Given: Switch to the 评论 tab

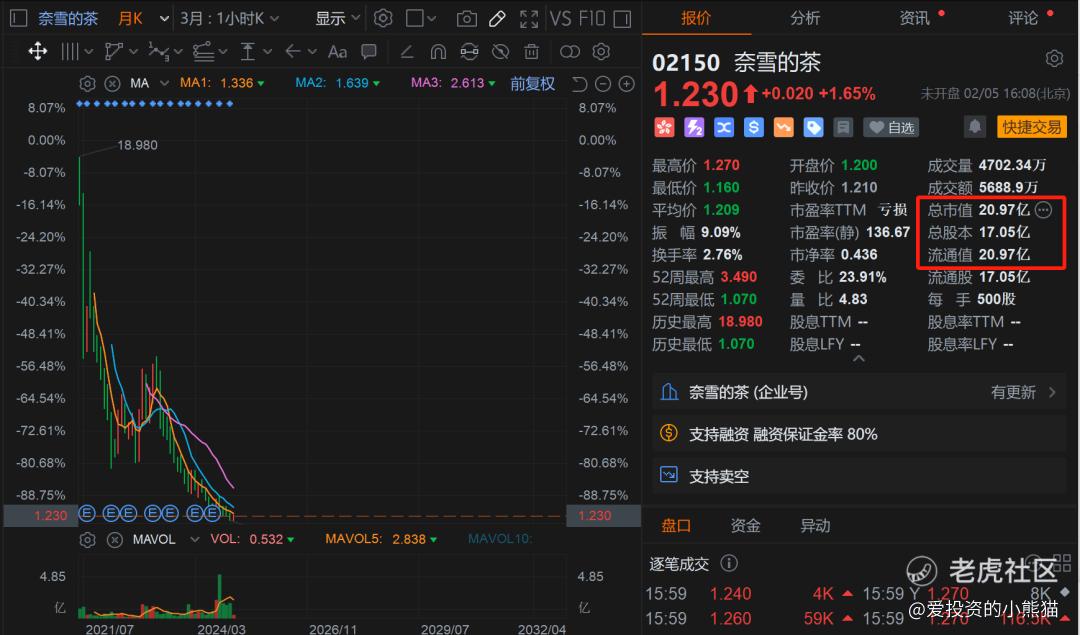Looking at the screenshot, I should [1023, 19].
